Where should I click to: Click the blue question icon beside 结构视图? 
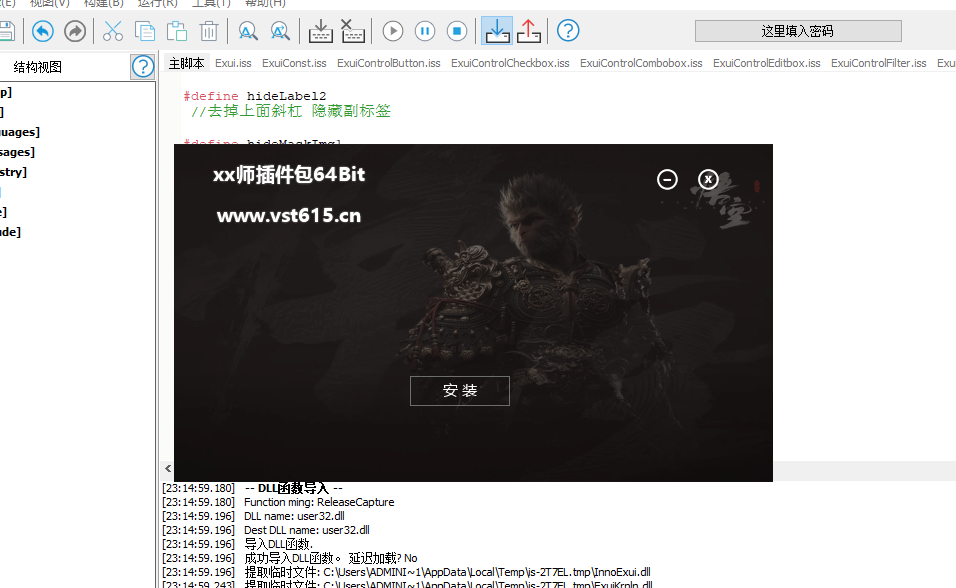point(142,67)
